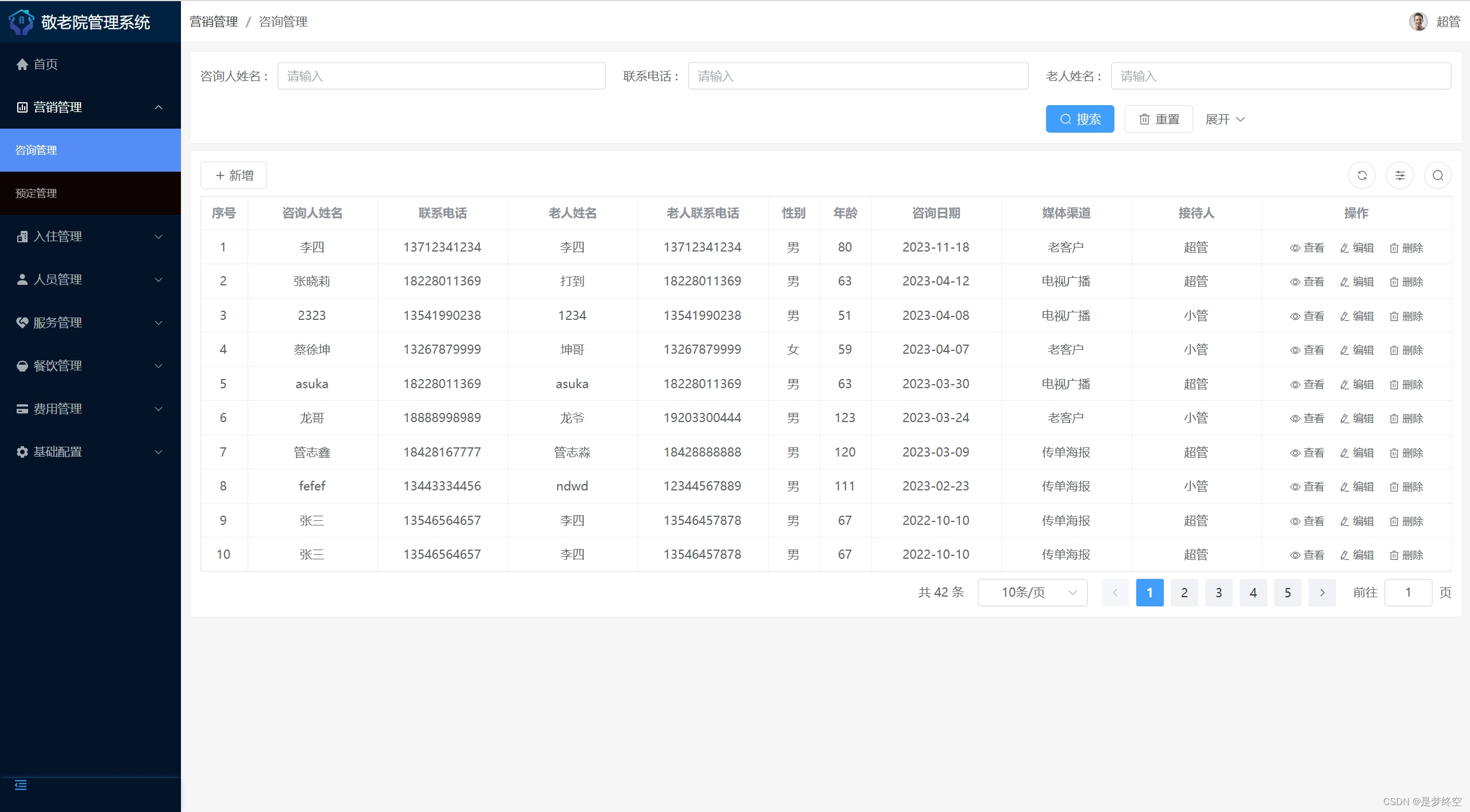Viewport: 1470px width, 812px height.
Task: Click the 新增 button
Action: [234, 175]
